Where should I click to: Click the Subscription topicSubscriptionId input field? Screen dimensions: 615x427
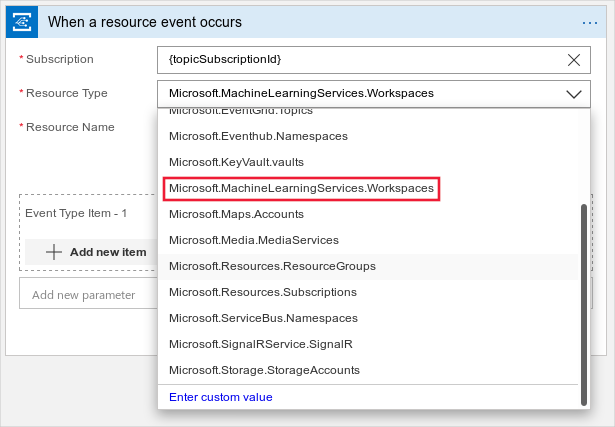pos(360,60)
